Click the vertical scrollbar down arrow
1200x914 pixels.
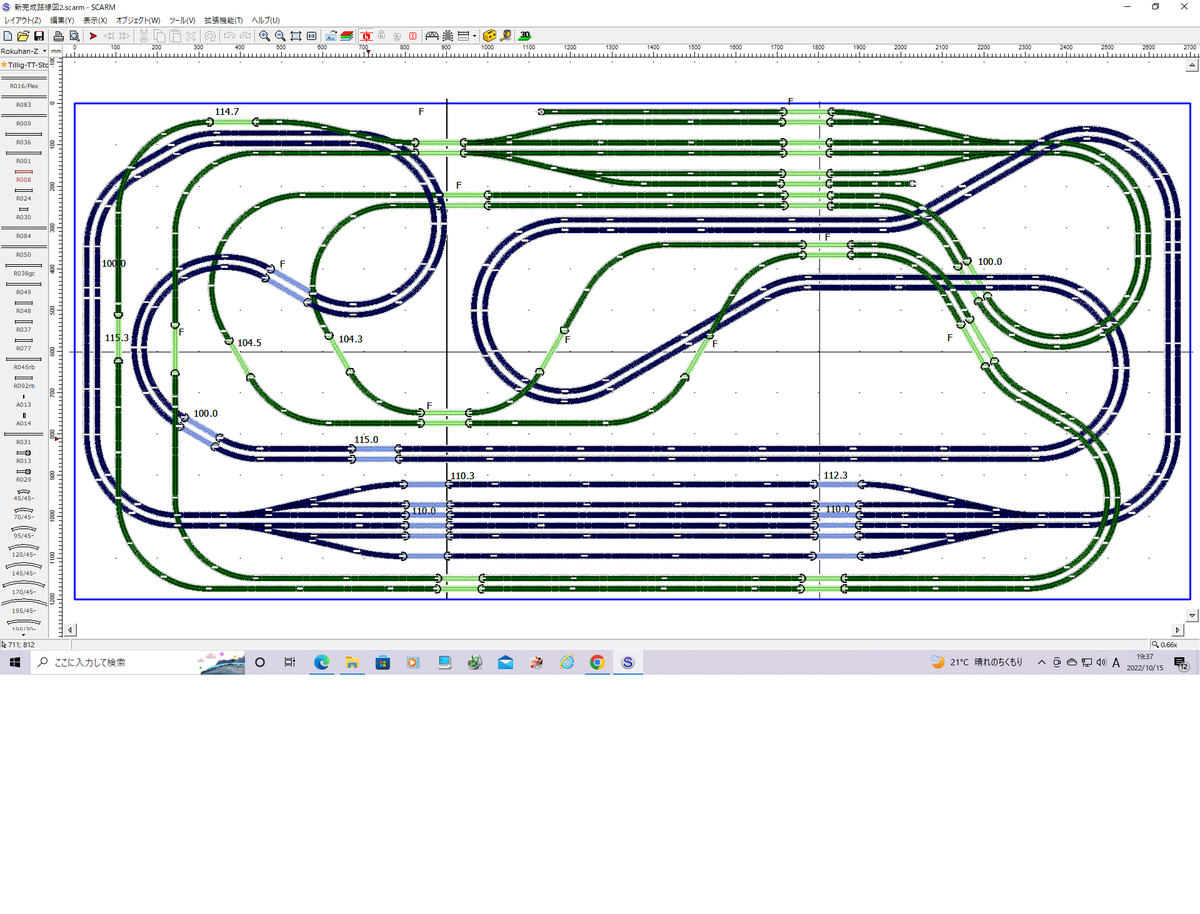click(1191, 615)
